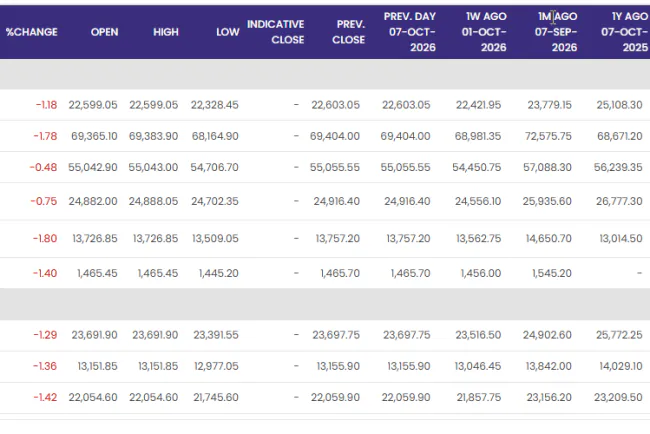The width and height of the screenshot is (650, 434).
Task: Click high value 24,888.05
Action: point(153,201)
